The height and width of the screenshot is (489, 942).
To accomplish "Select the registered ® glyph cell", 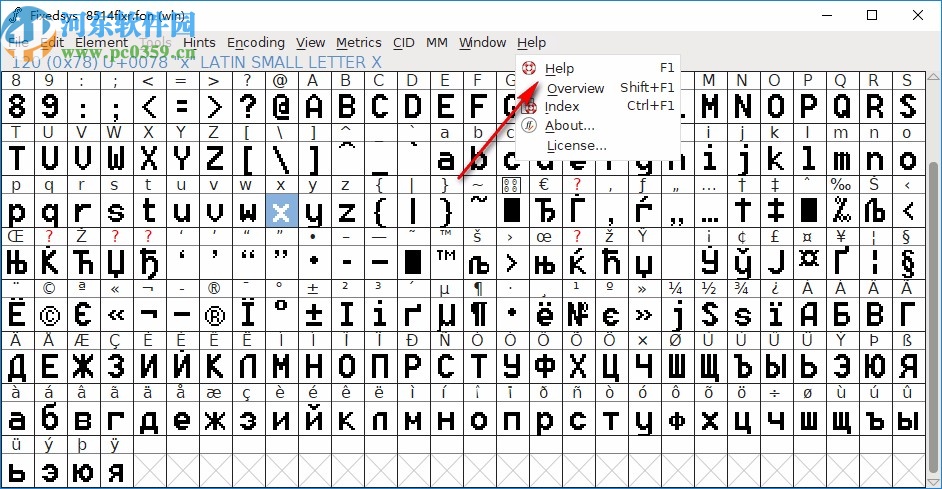I will (215, 315).
